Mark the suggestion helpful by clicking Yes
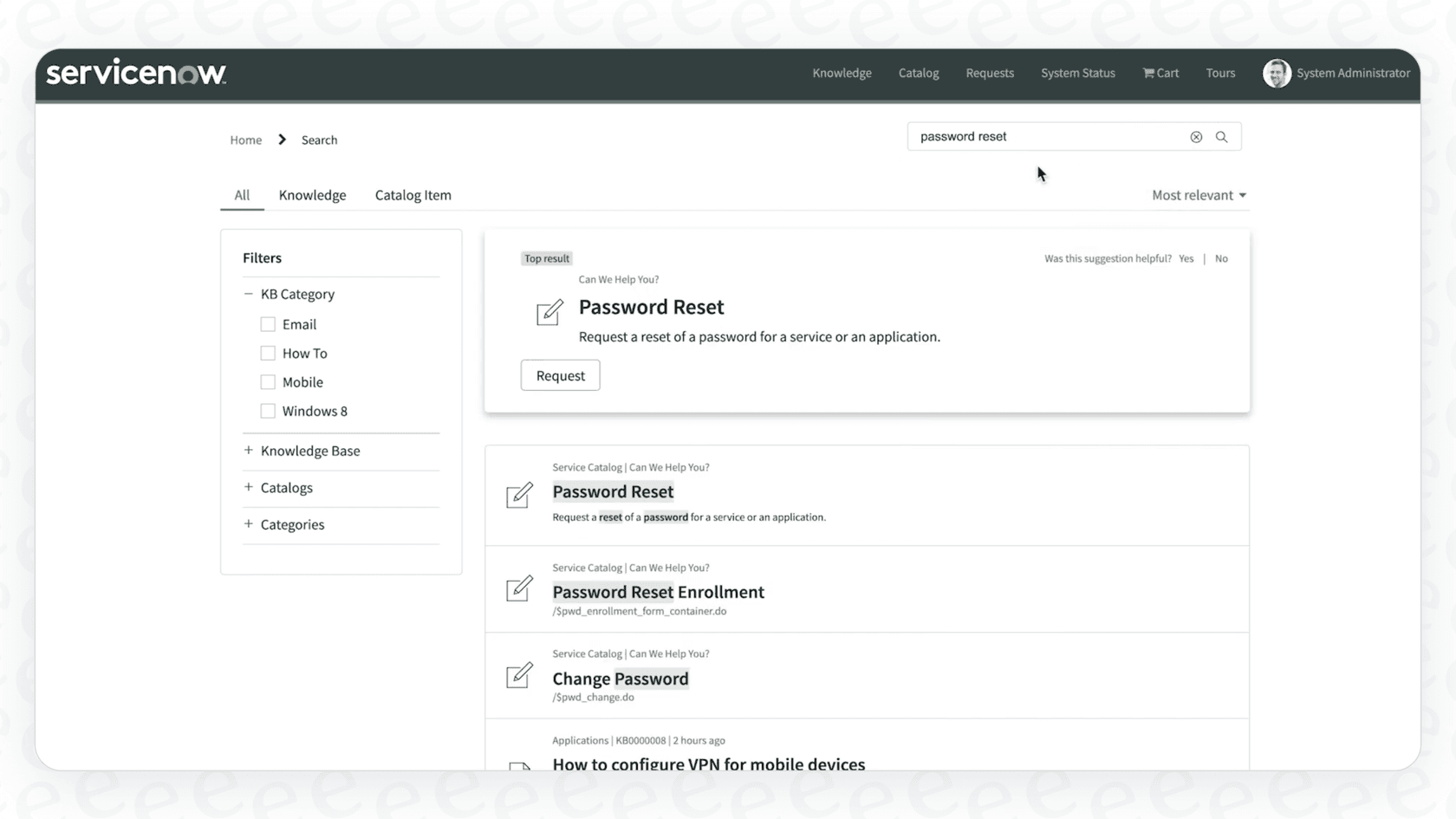Viewport: 1456px width, 819px height. [1186, 258]
